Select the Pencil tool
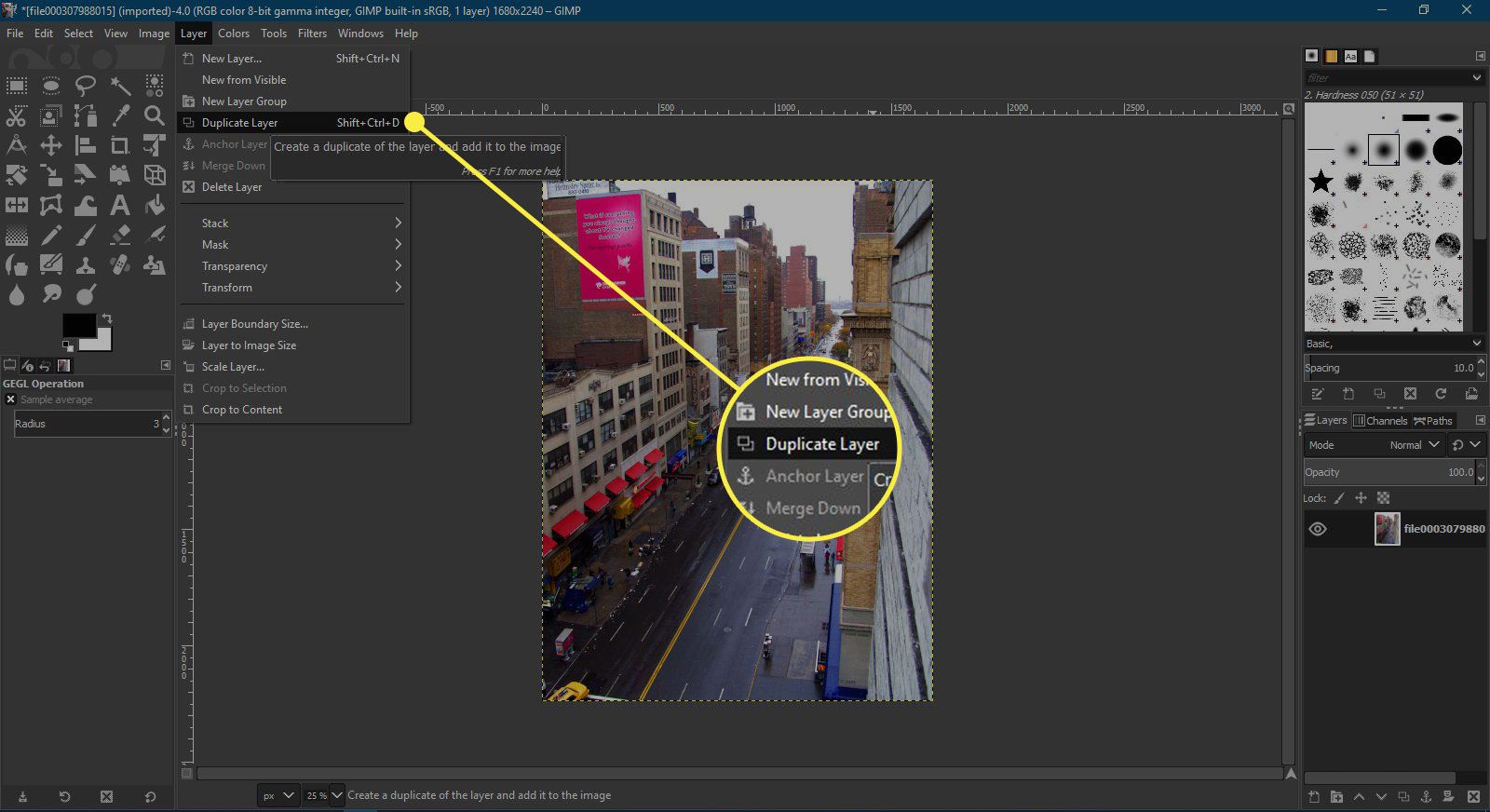Screen dimensions: 1490x812 click(51, 235)
